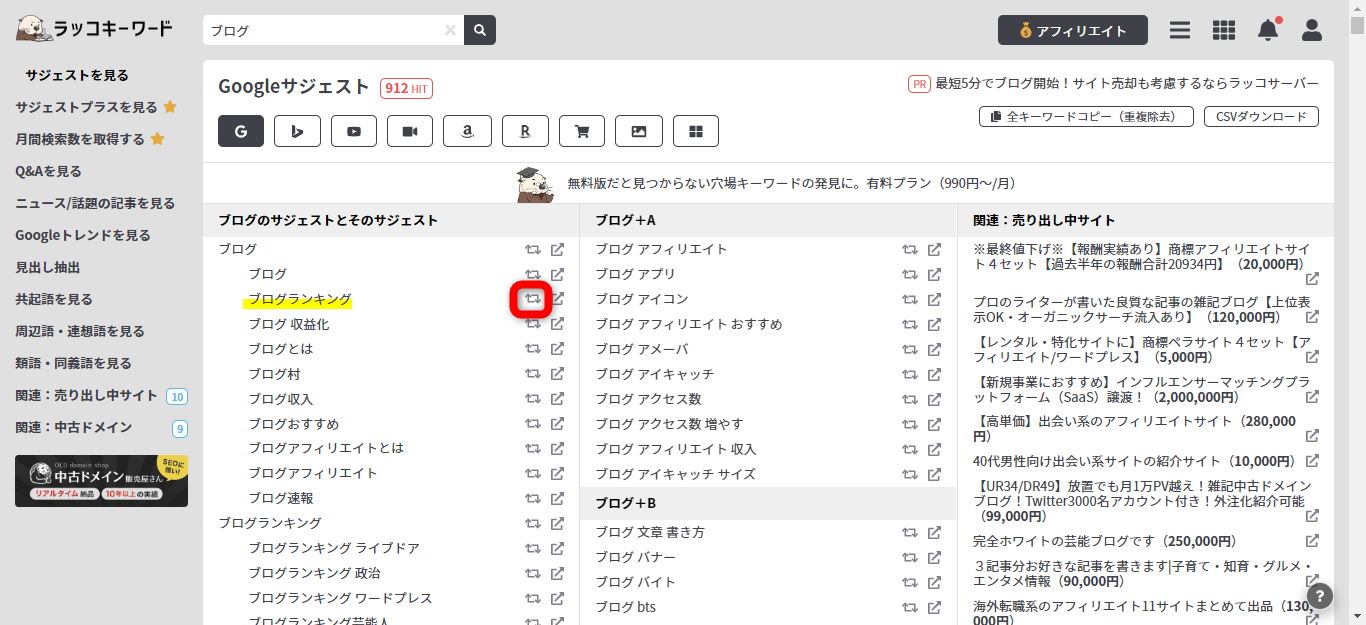Click the re-search icon for ブログ bts

[x=910, y=607]
